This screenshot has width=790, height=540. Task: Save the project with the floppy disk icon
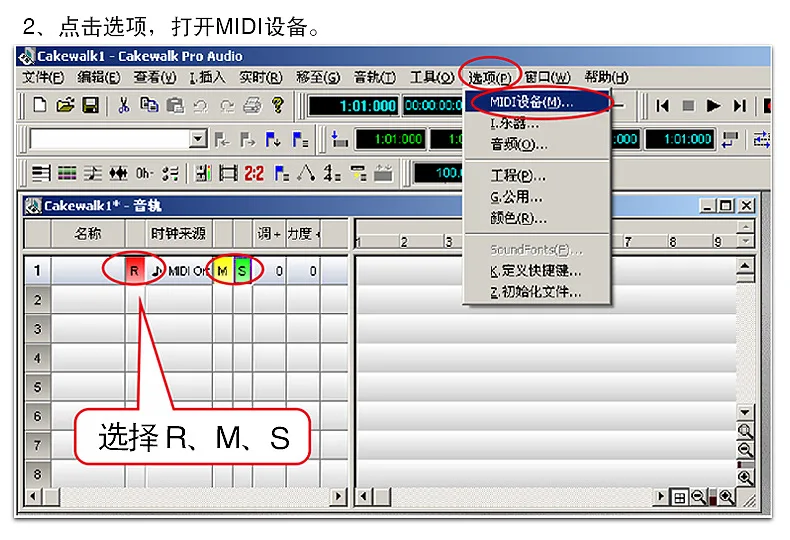tap(90, 105)
